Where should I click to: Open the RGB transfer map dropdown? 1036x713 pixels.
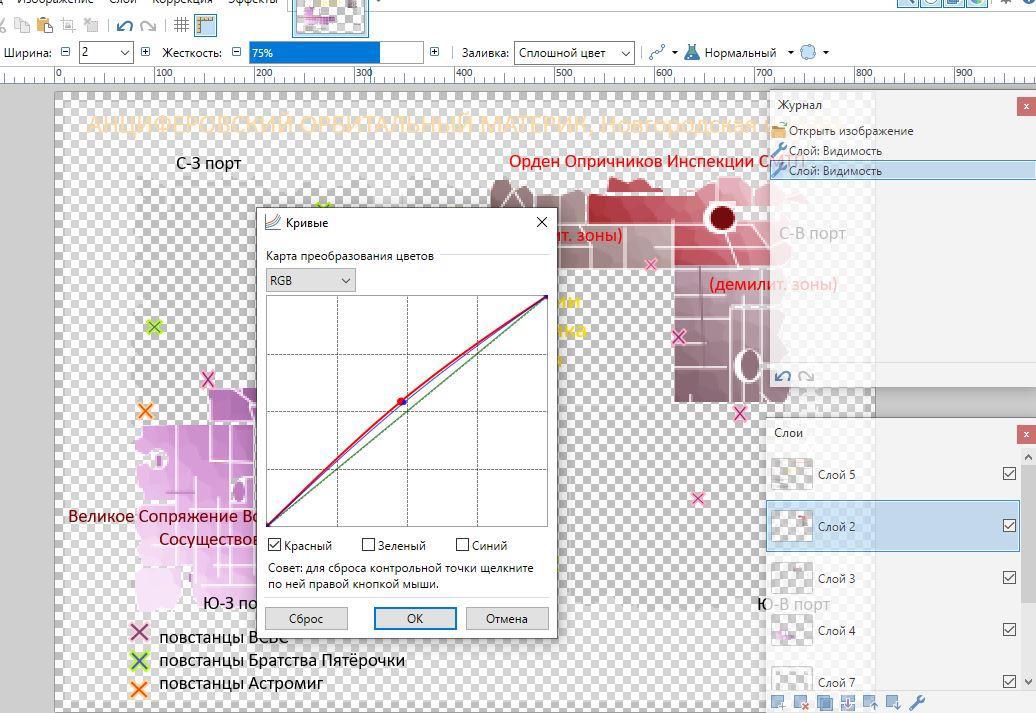pos(310,280)
